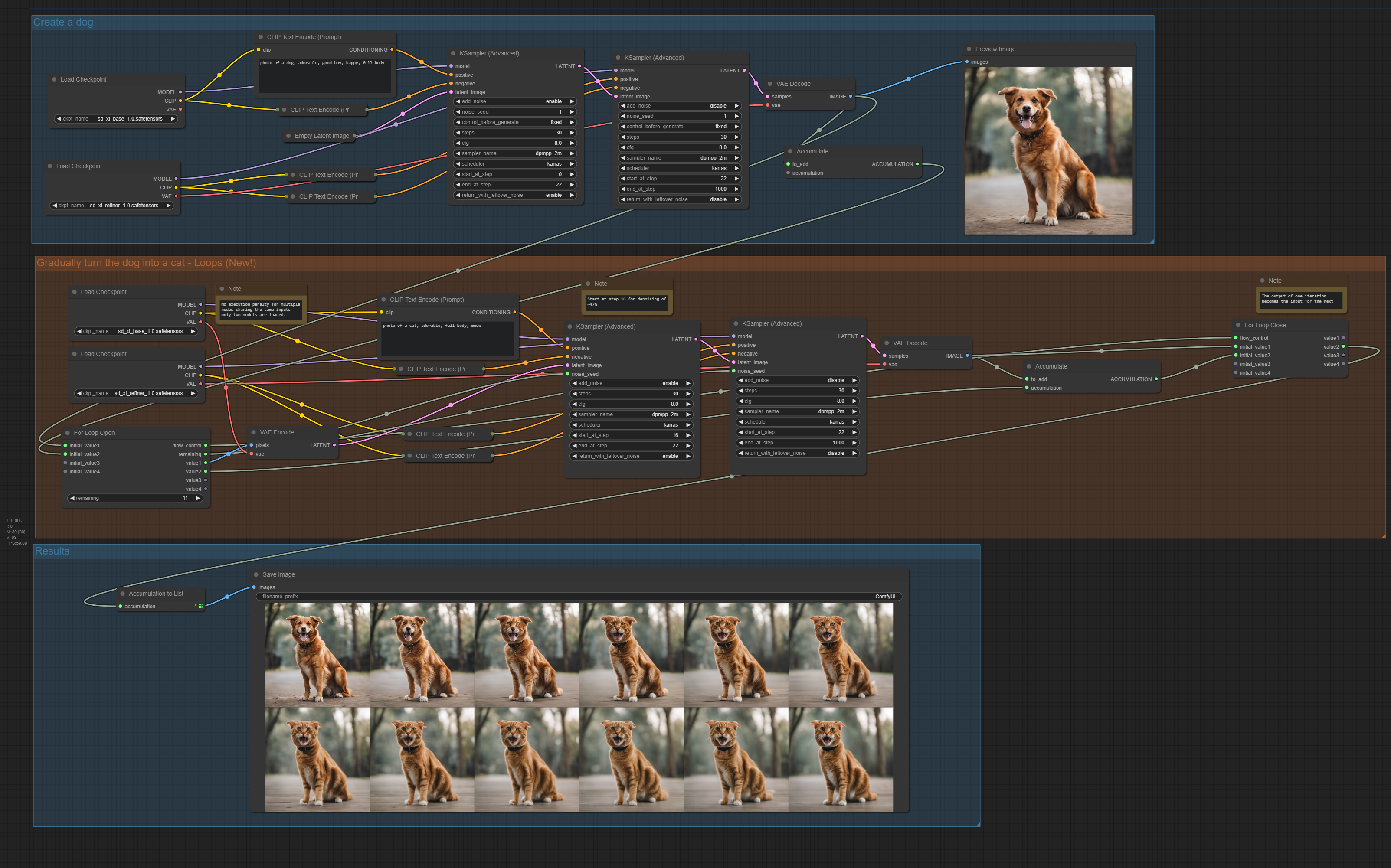Click the Save Image node collapse dot

[x=256, y=574]
